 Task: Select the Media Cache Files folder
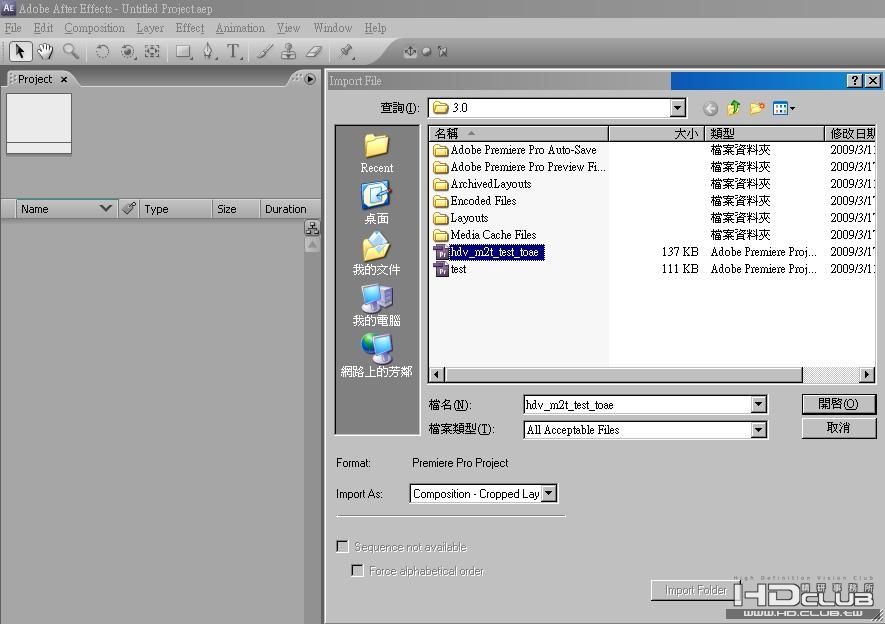tap(485, 235)
